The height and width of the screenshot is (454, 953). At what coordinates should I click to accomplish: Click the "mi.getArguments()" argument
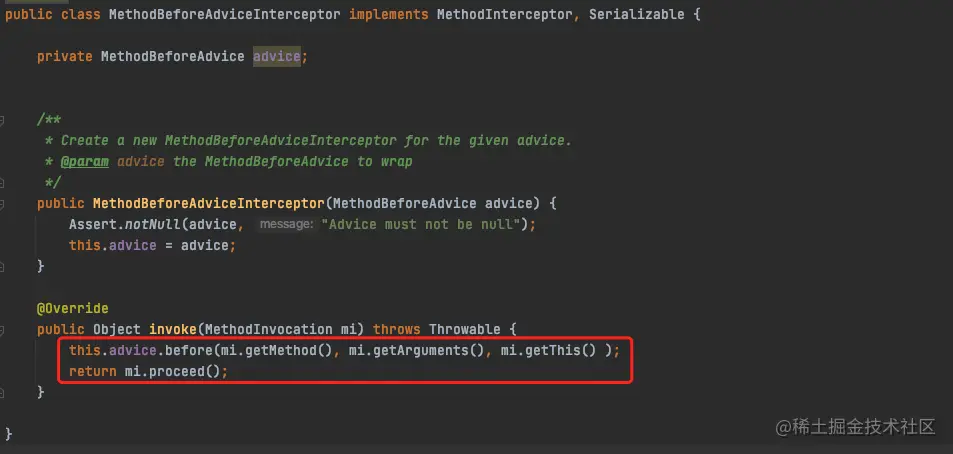point(416,351)
